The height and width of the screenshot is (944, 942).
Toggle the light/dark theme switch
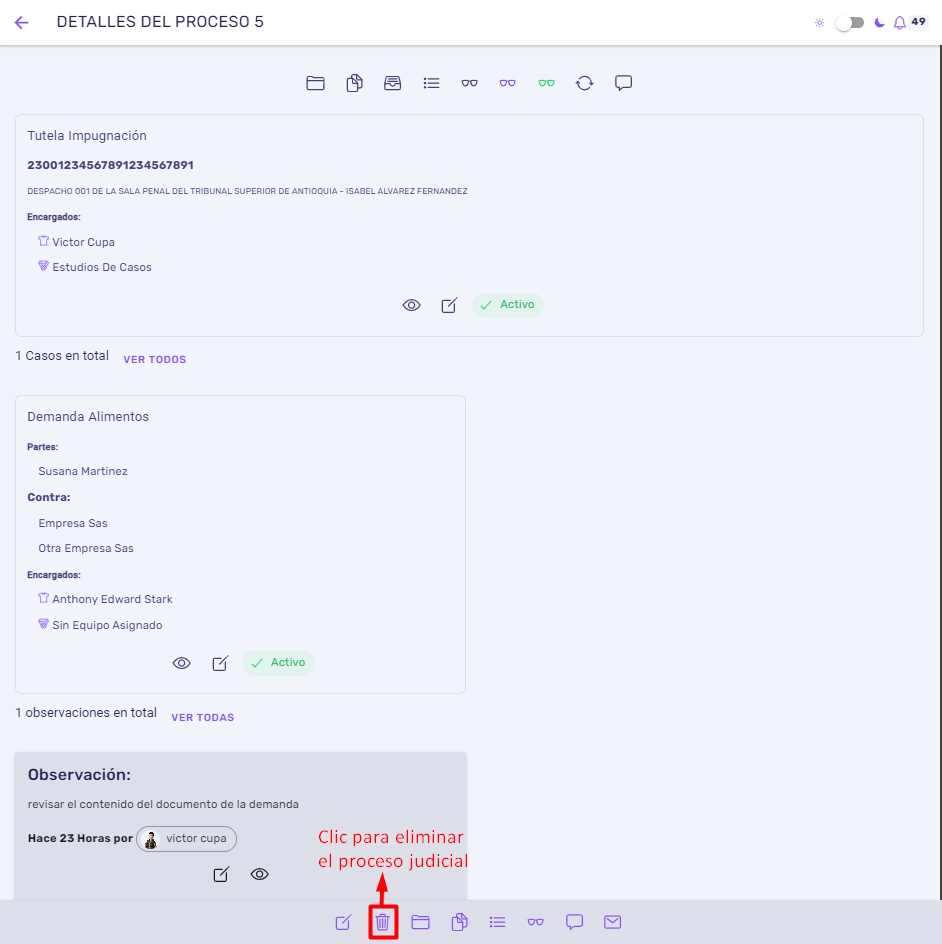coord(850,23)
